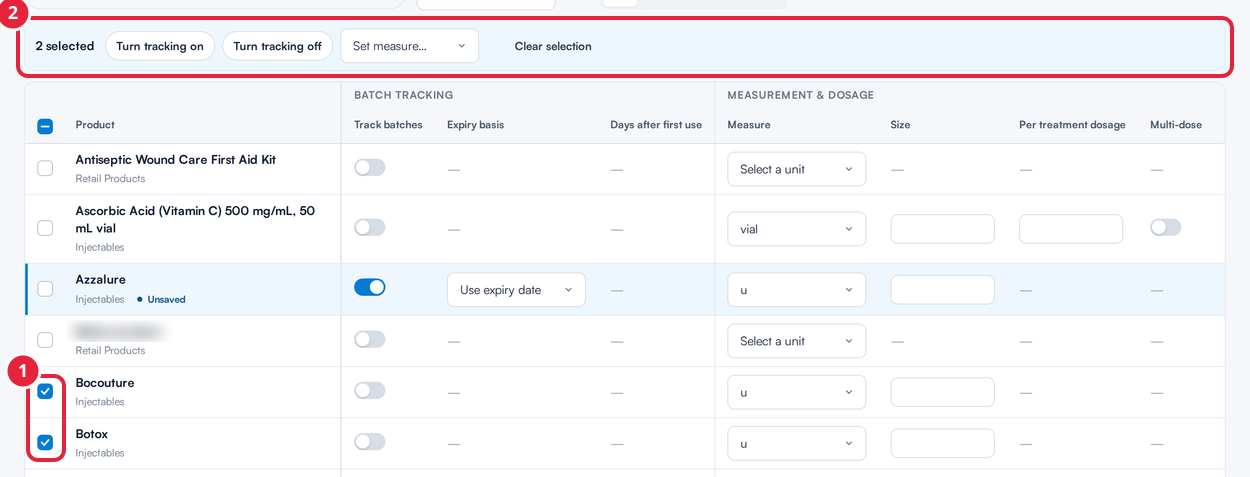This screenshot has width=1250, height=477.
Task: Click the Track batches column header
Action: (388, 125)
